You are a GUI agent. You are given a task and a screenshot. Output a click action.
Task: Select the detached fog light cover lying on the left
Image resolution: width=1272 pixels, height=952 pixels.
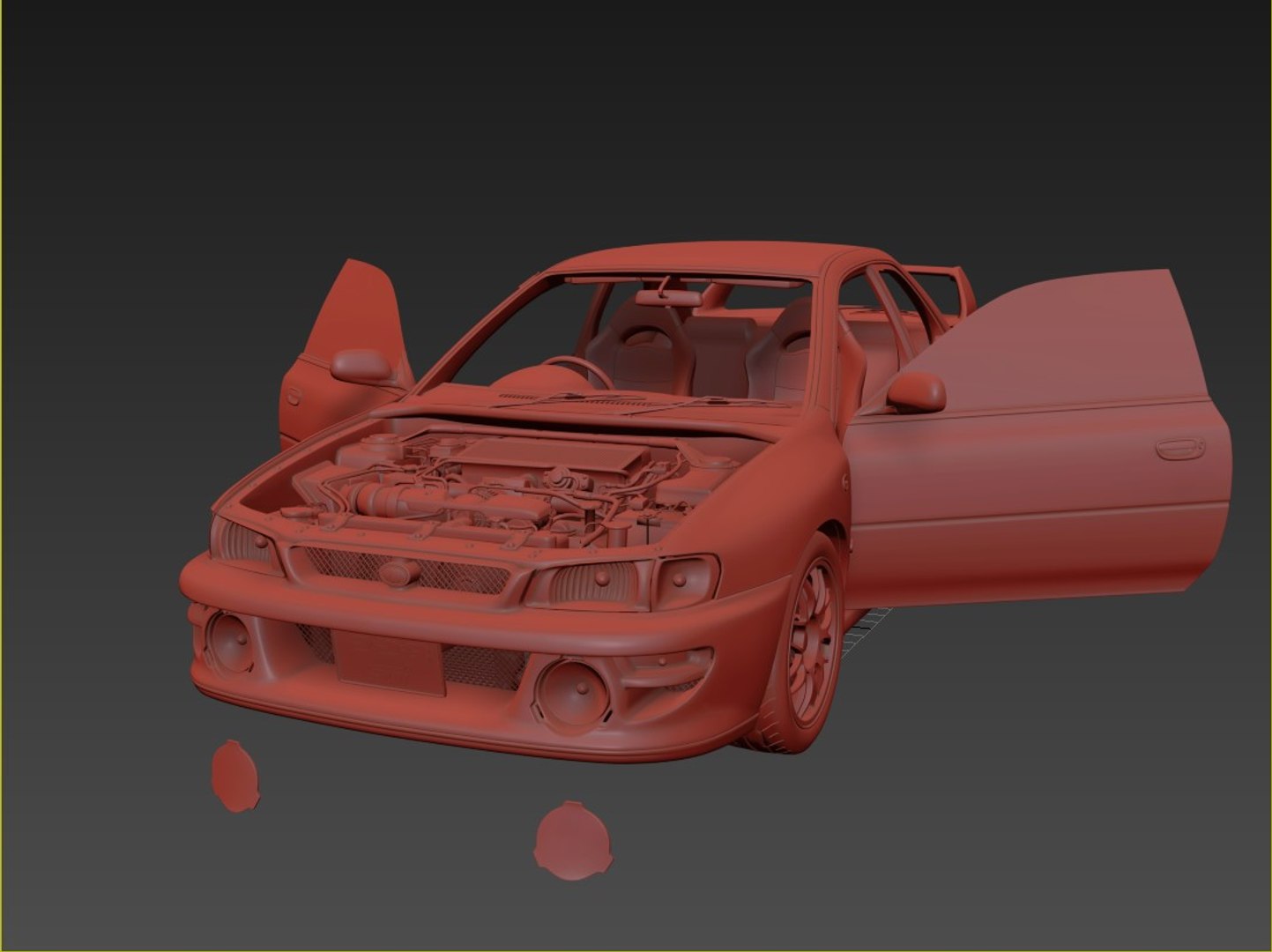click(x=235, y=777)
